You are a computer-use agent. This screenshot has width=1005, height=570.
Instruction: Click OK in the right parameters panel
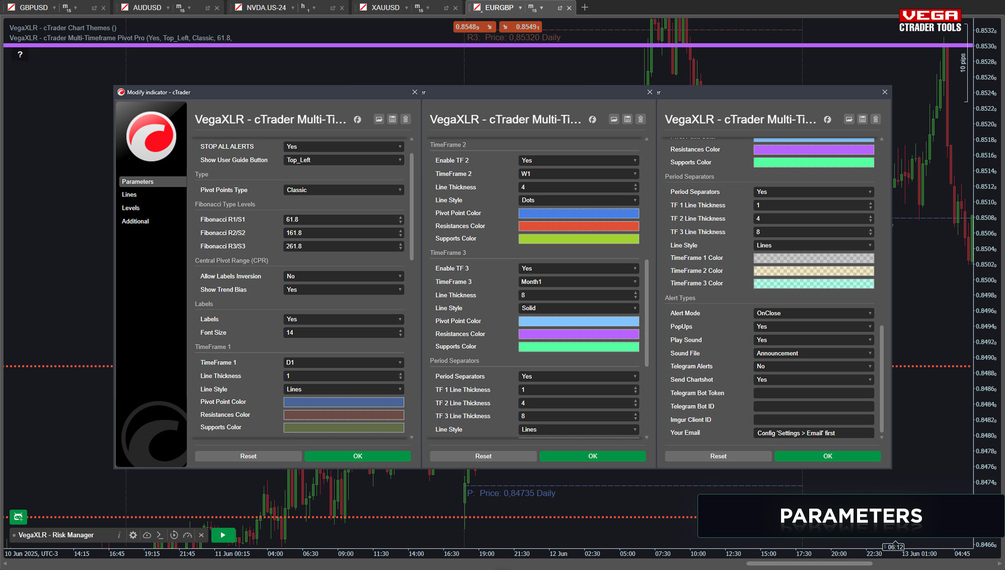[x=827, y=457]
